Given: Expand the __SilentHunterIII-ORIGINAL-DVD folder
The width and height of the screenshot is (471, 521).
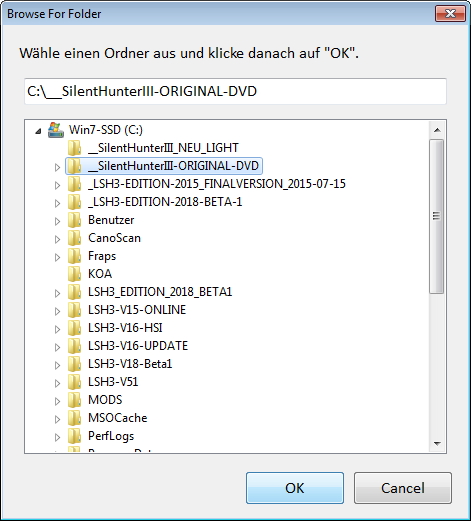Looking at the screenshot, I should click(x=57, y=167).
